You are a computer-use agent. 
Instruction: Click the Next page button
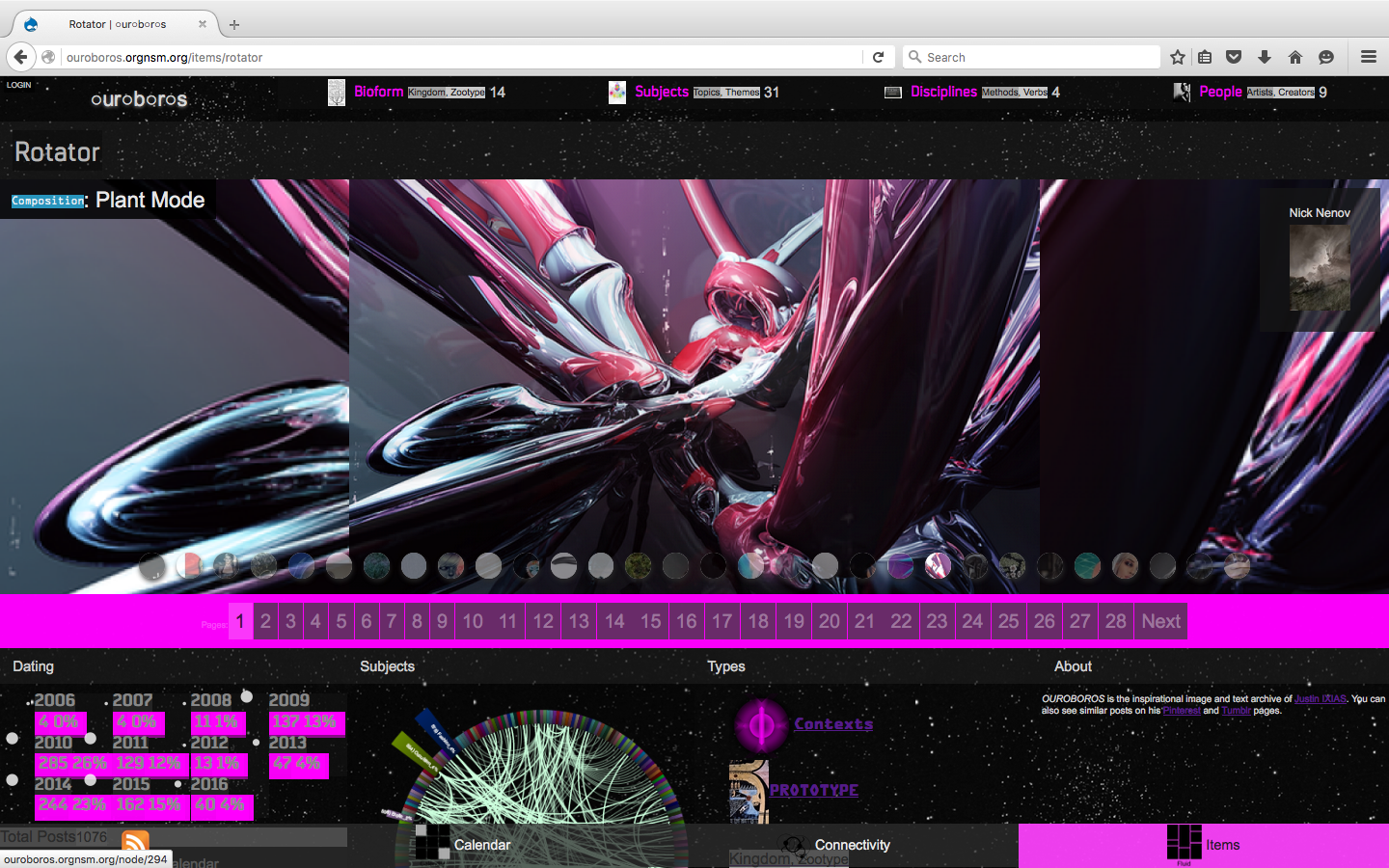point(1160,621)
